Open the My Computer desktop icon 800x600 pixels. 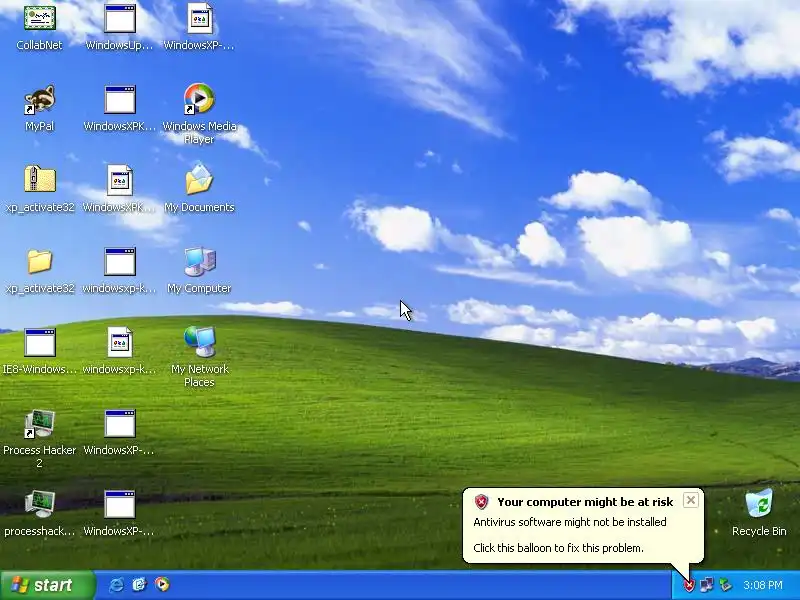click(x=199, y=261)
